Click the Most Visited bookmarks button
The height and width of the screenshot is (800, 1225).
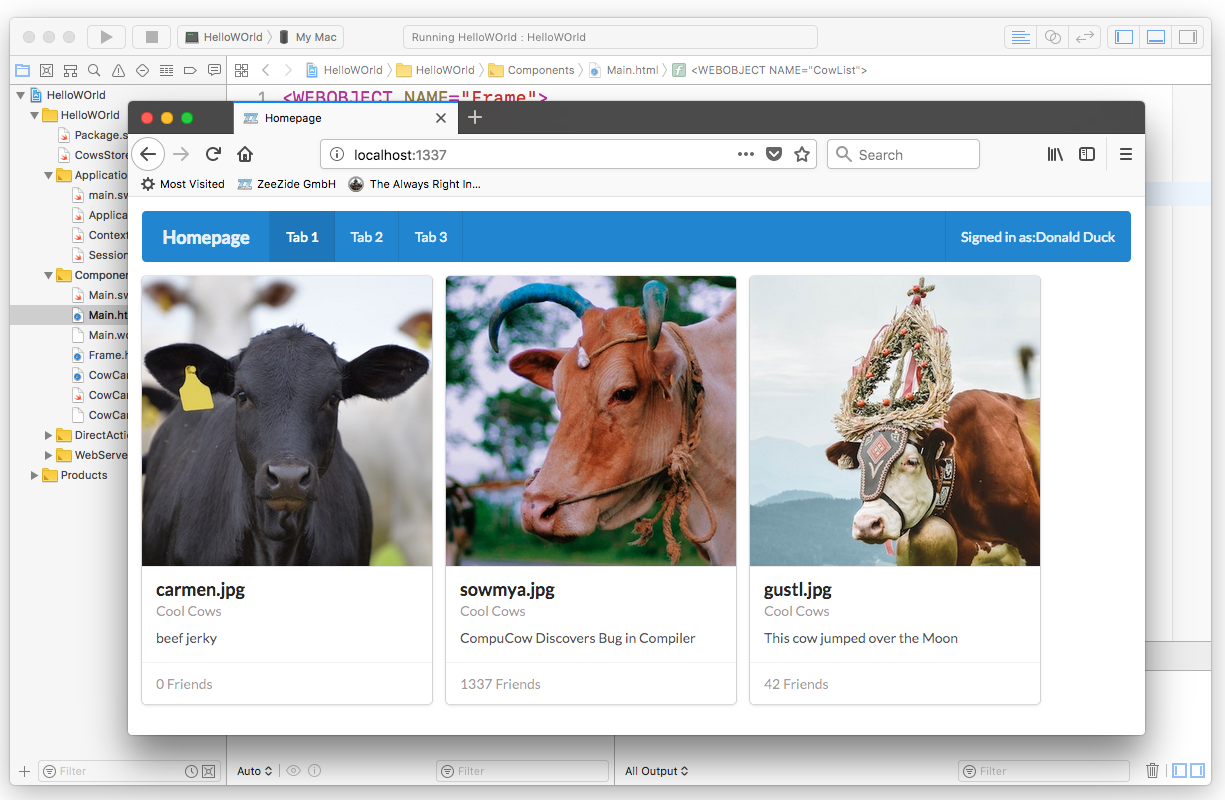pyautogui.click(x=182, y=184)
